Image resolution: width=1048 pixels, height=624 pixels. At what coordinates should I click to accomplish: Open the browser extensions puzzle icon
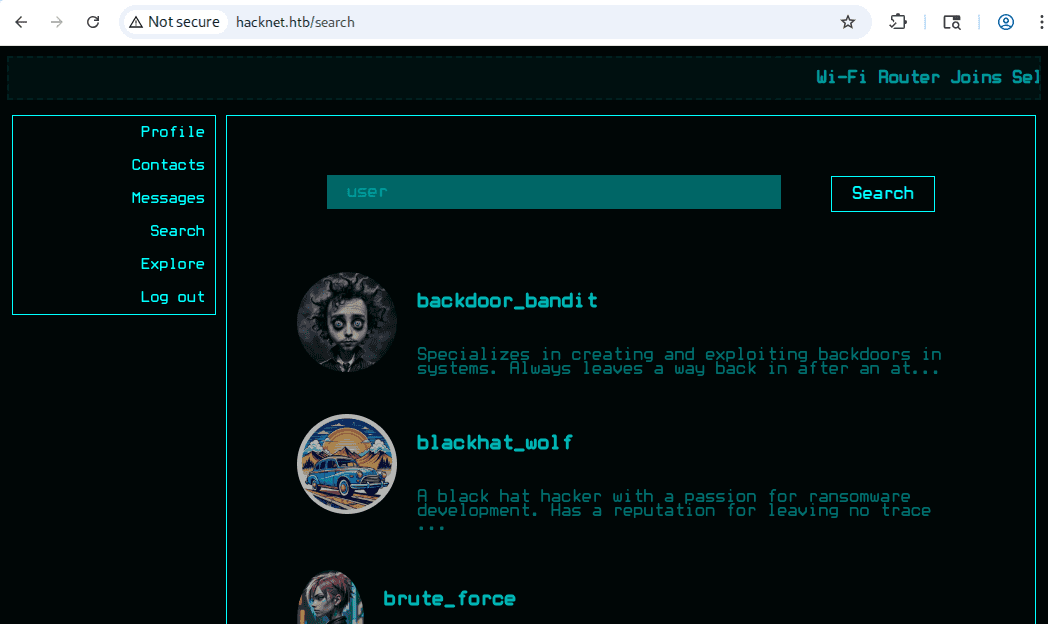click(x=897, y=22)
